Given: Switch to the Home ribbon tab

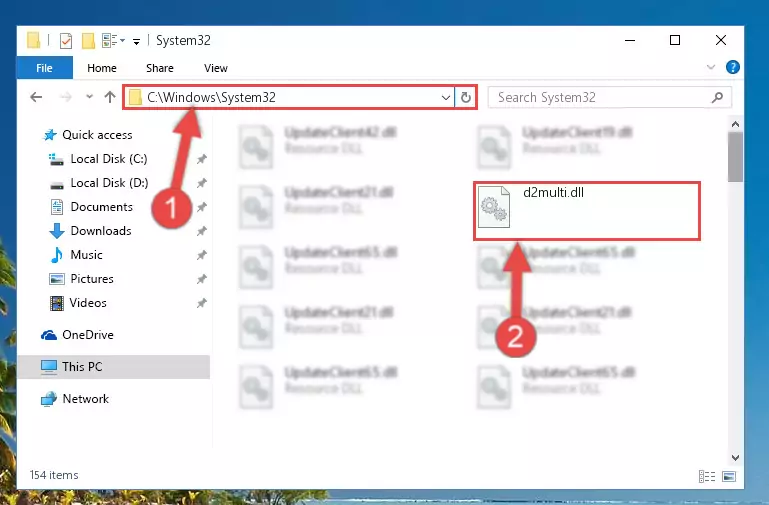Looking at the screenshot, I should point(102,68).
